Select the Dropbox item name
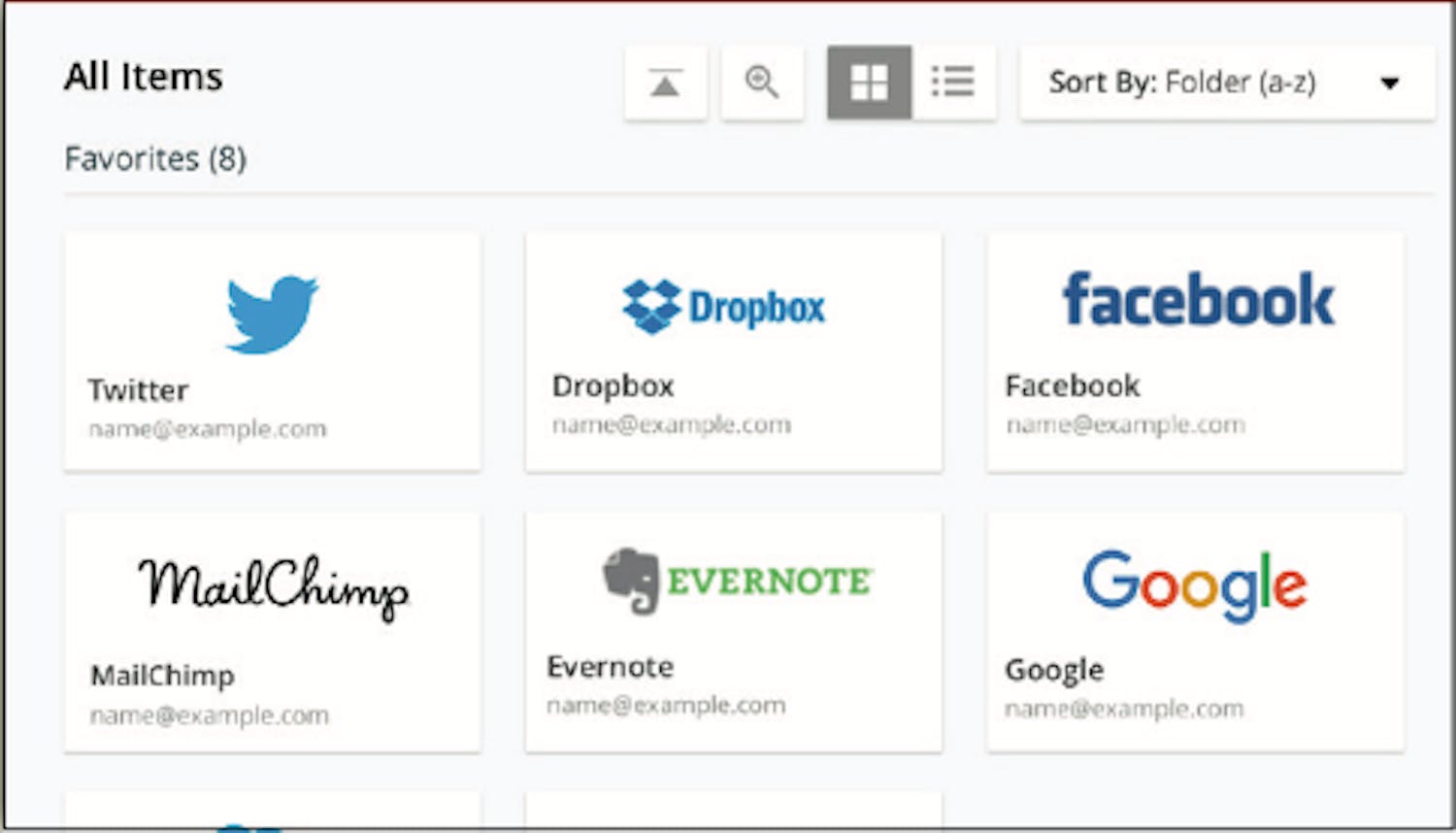 (x=612, y=386)
